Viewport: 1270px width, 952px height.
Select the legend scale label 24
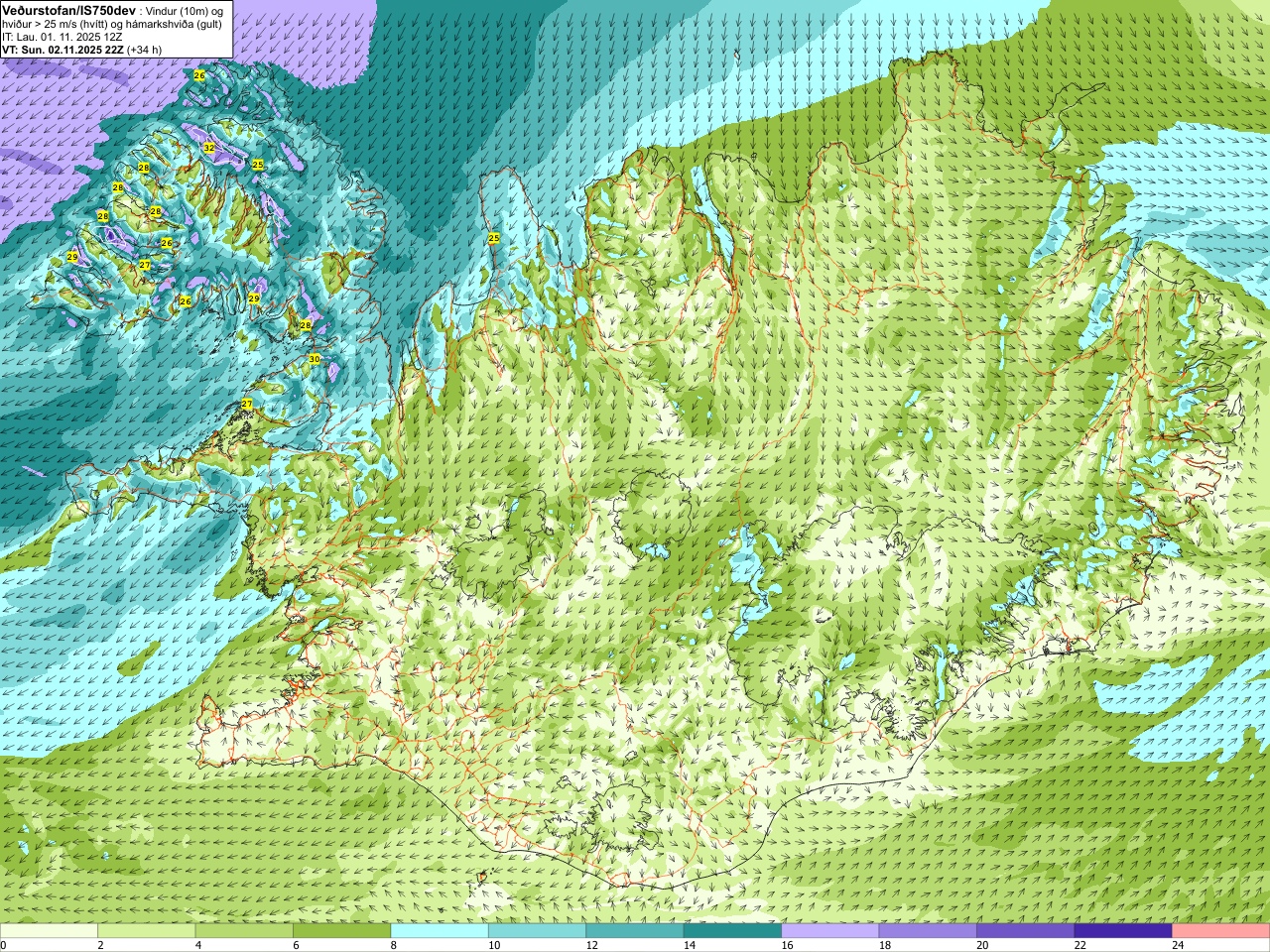tap(1178, 945)
